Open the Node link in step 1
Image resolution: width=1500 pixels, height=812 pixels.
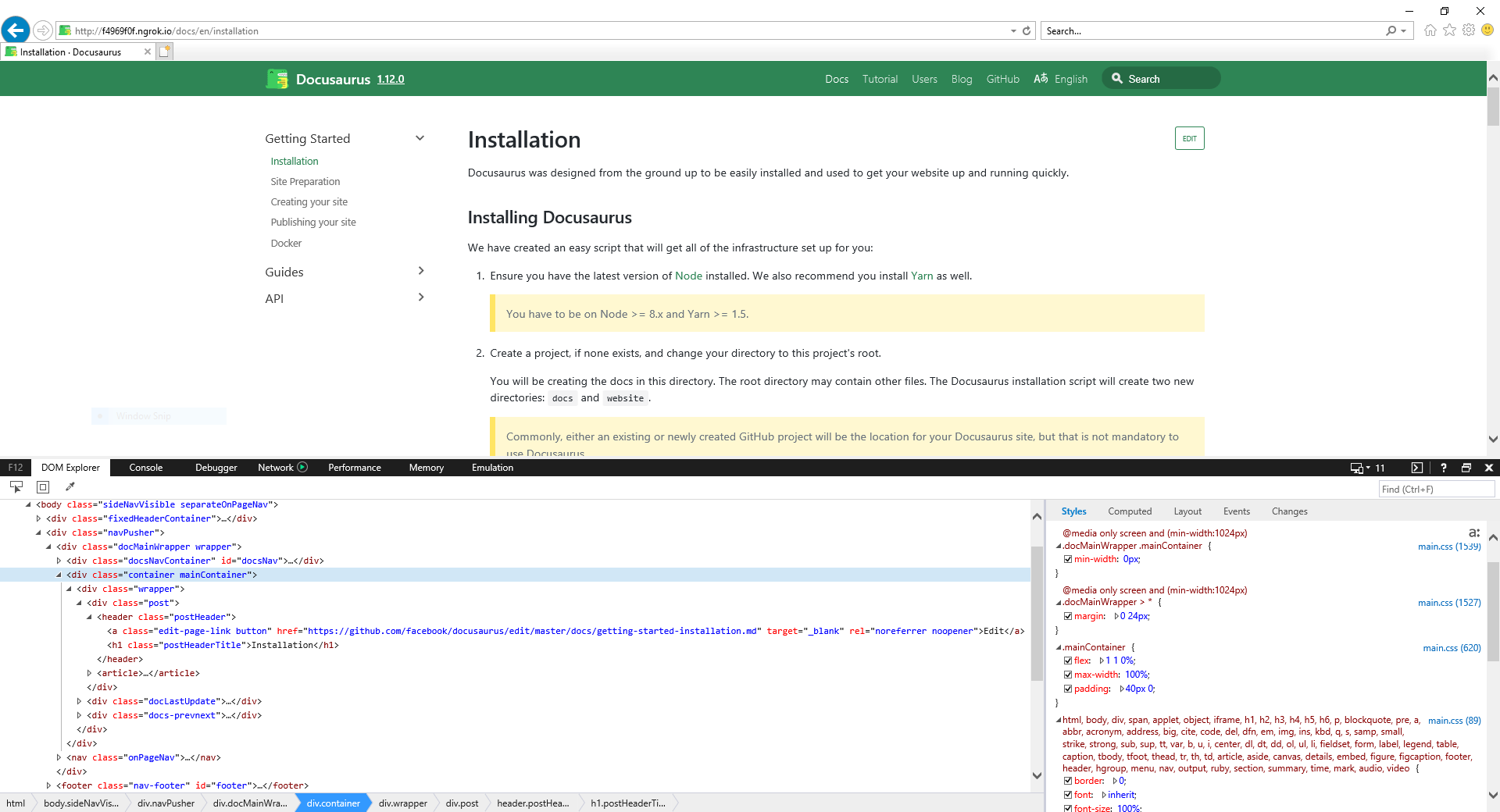click(x=688, y=276)
